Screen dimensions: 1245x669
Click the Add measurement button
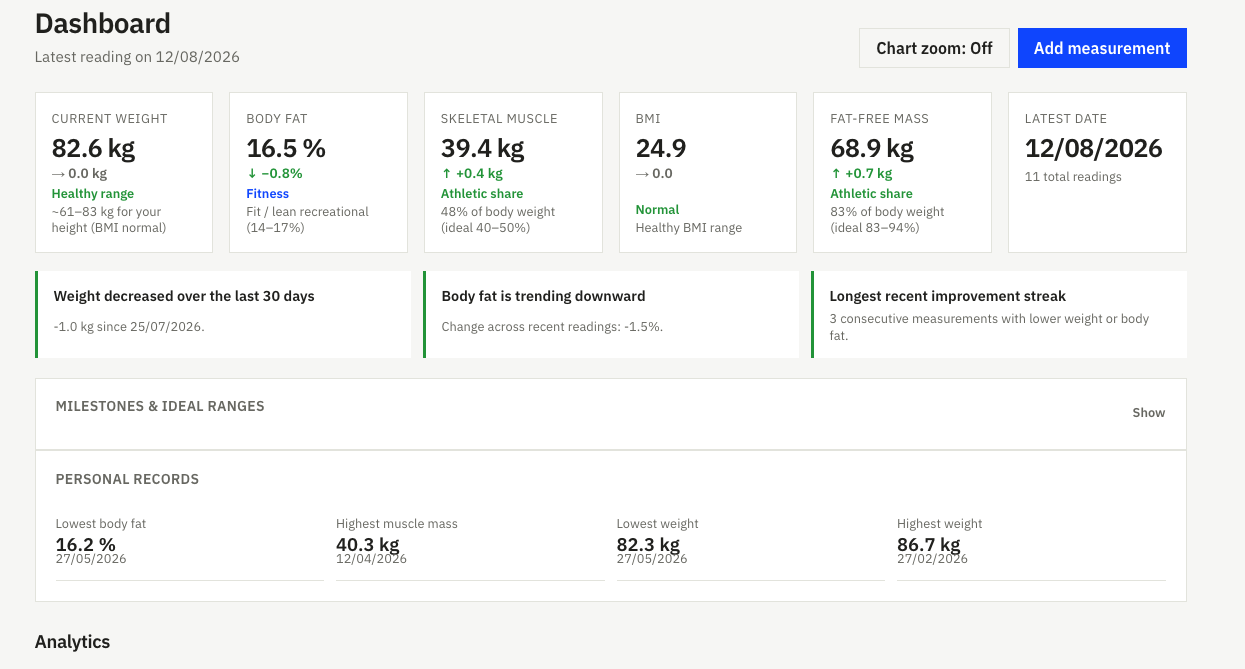[1102, 48]
